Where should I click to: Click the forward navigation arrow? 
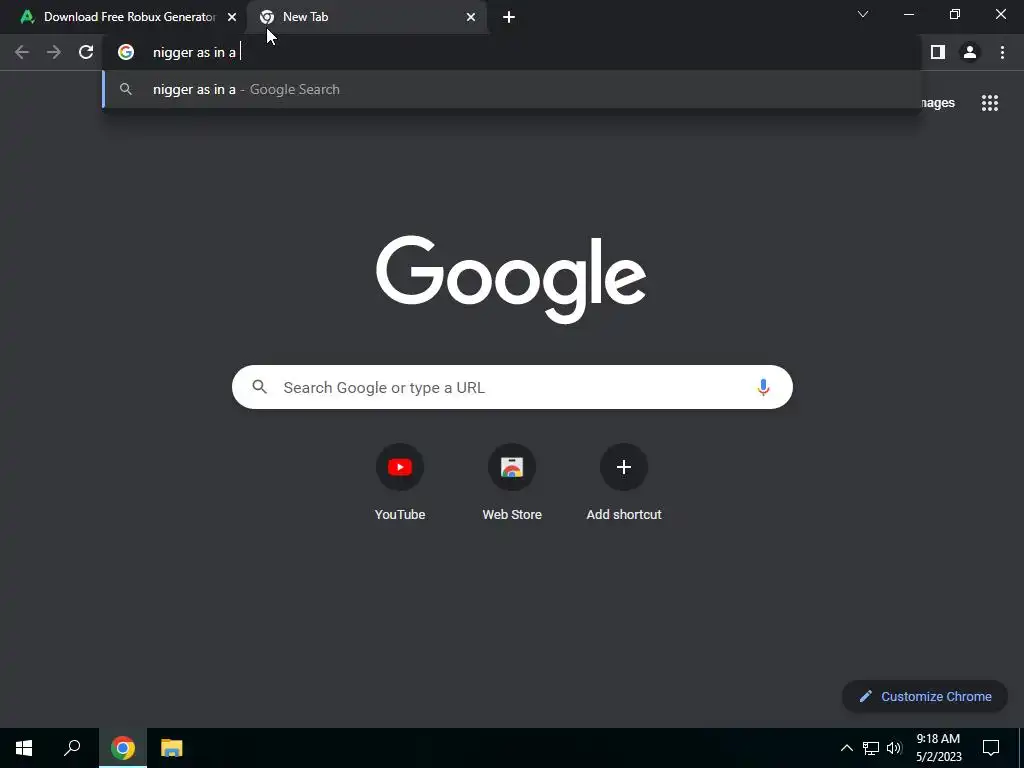[x=54, y=52]
